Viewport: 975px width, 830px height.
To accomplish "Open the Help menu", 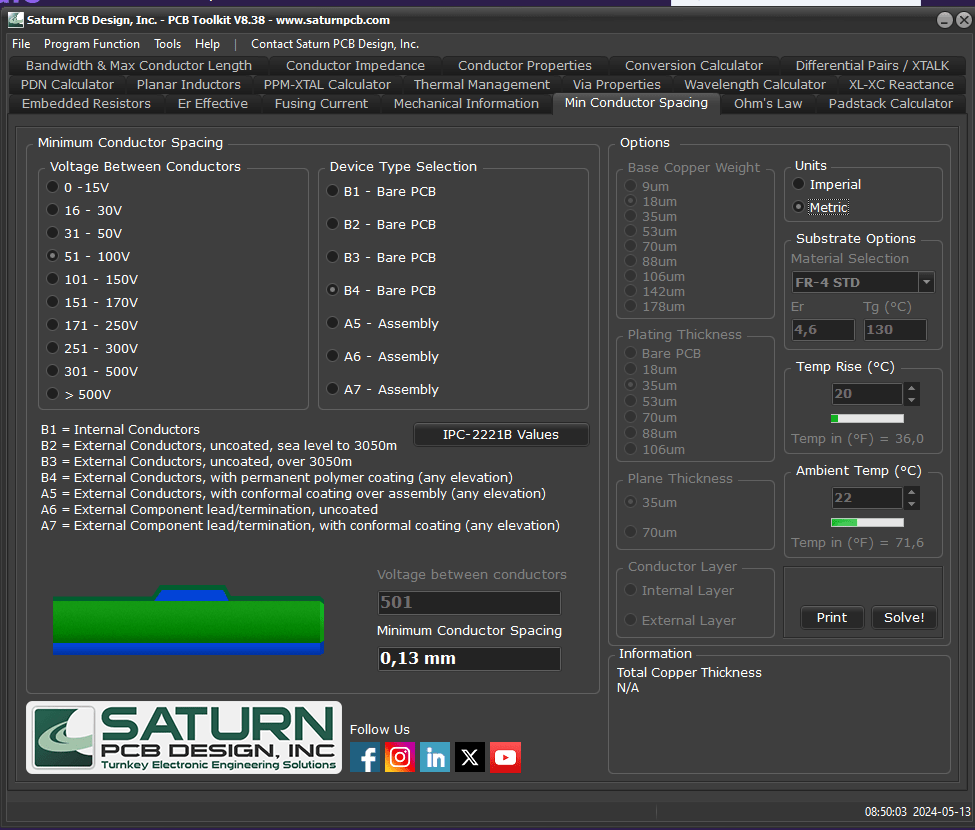I will [x=207, y=44].
